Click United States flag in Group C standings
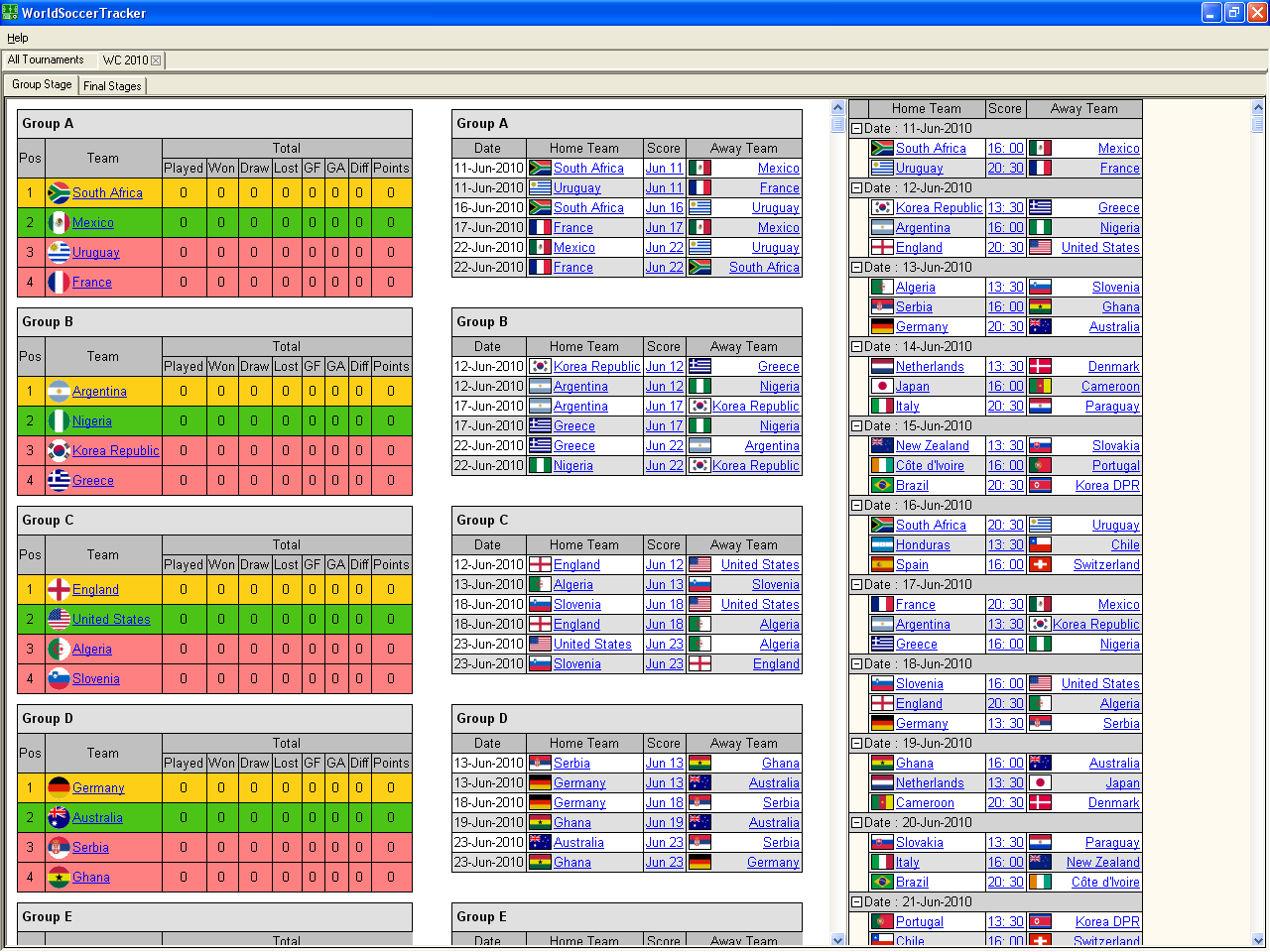This screenshot has width=1270, height=952. (59, 619)
